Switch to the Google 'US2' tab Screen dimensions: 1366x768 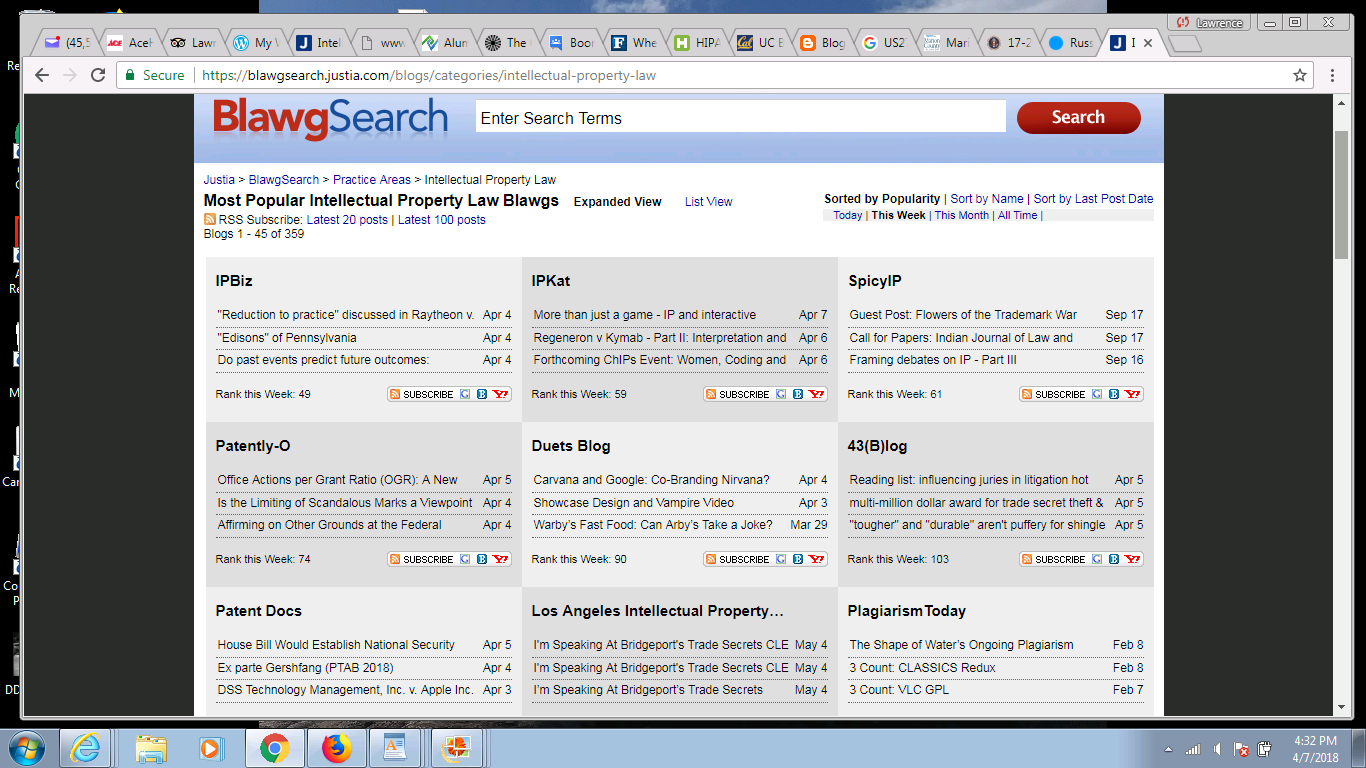coord(884,43)
